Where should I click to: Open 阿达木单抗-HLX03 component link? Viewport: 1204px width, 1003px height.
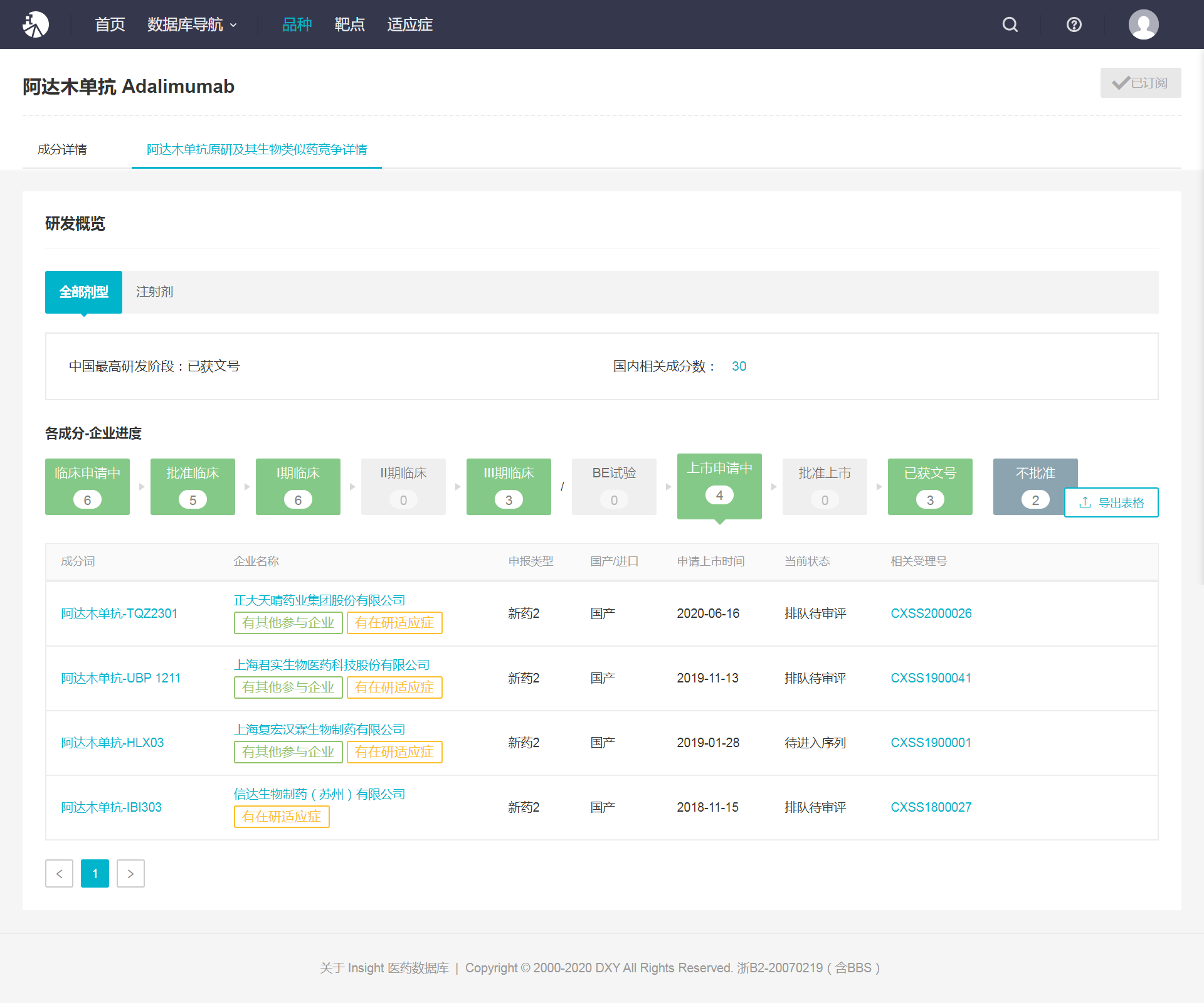[x=112, y=743]
